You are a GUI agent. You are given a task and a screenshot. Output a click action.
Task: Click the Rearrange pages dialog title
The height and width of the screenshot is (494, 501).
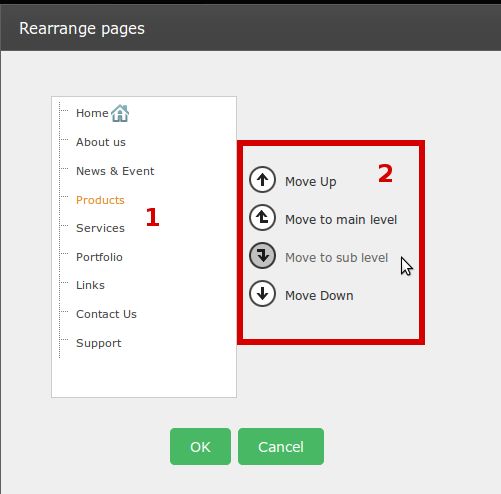coord(82,29)
